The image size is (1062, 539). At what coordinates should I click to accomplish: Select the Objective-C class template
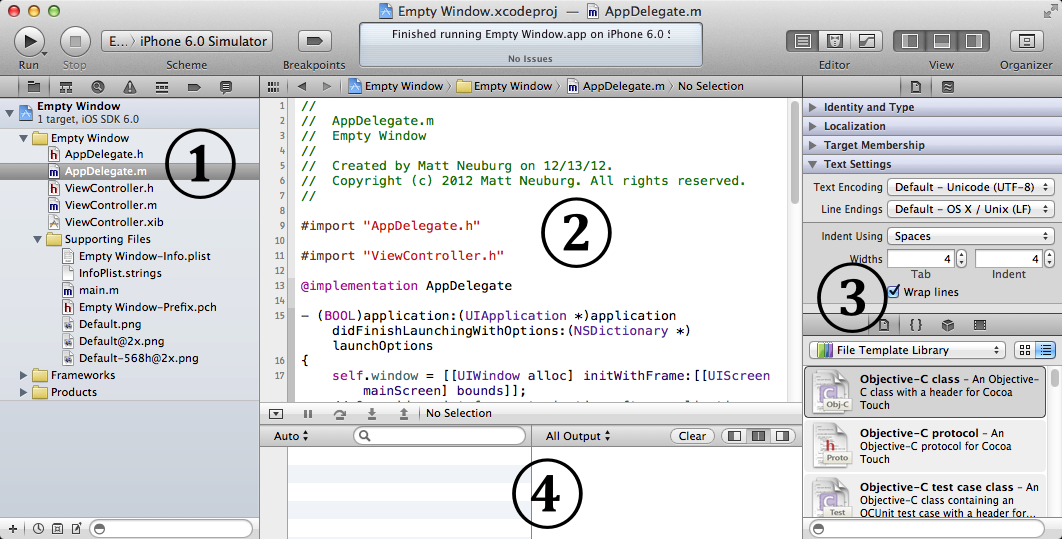925,392
